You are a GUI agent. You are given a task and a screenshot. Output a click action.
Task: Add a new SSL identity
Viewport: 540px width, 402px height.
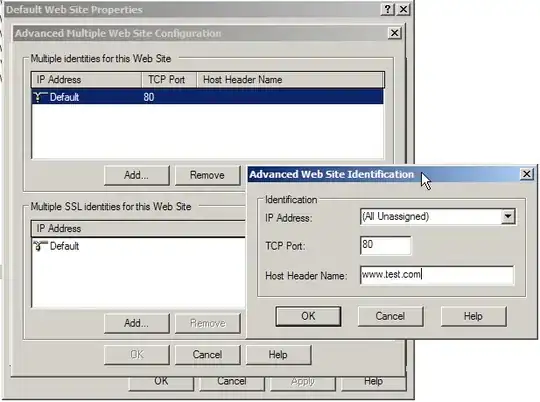pyautogui.click(x=136, y=323)
